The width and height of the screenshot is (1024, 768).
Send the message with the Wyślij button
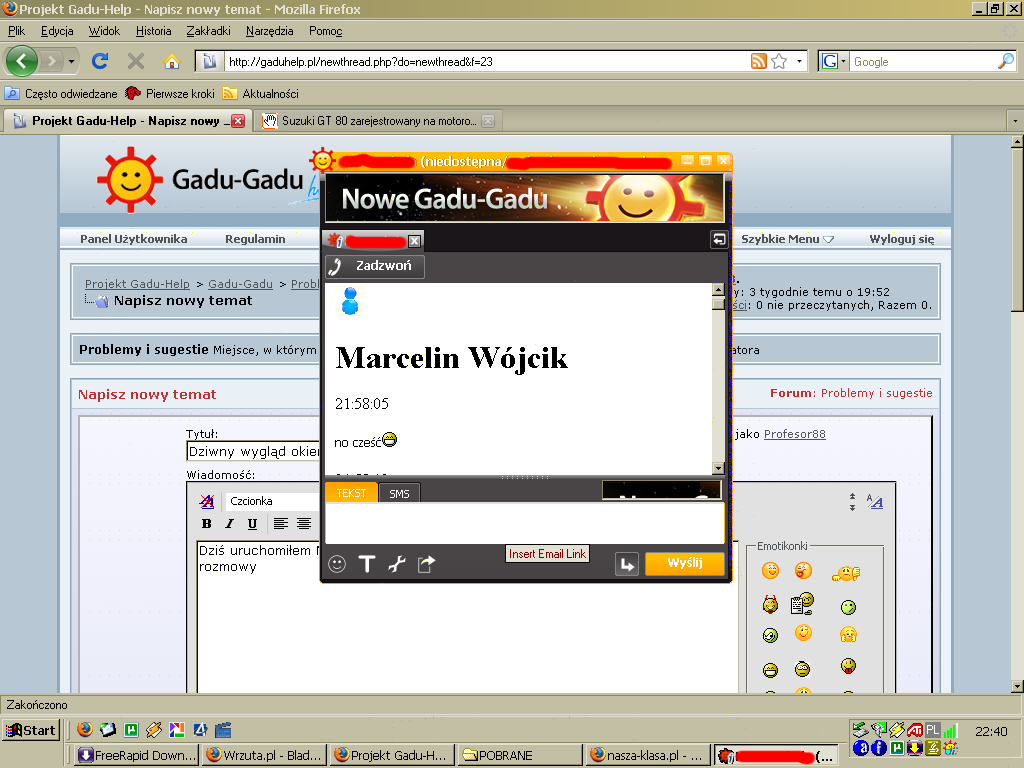[x=684, y=563]
